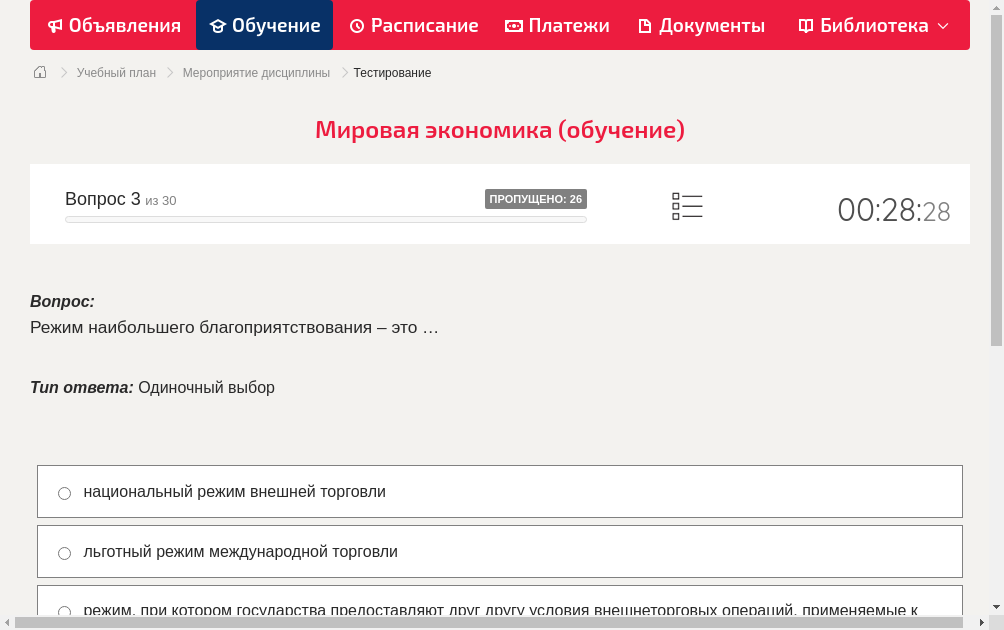1004x630 pixels.
Task: Expand the Библиотека dropdown chevron
Action: 944,27
